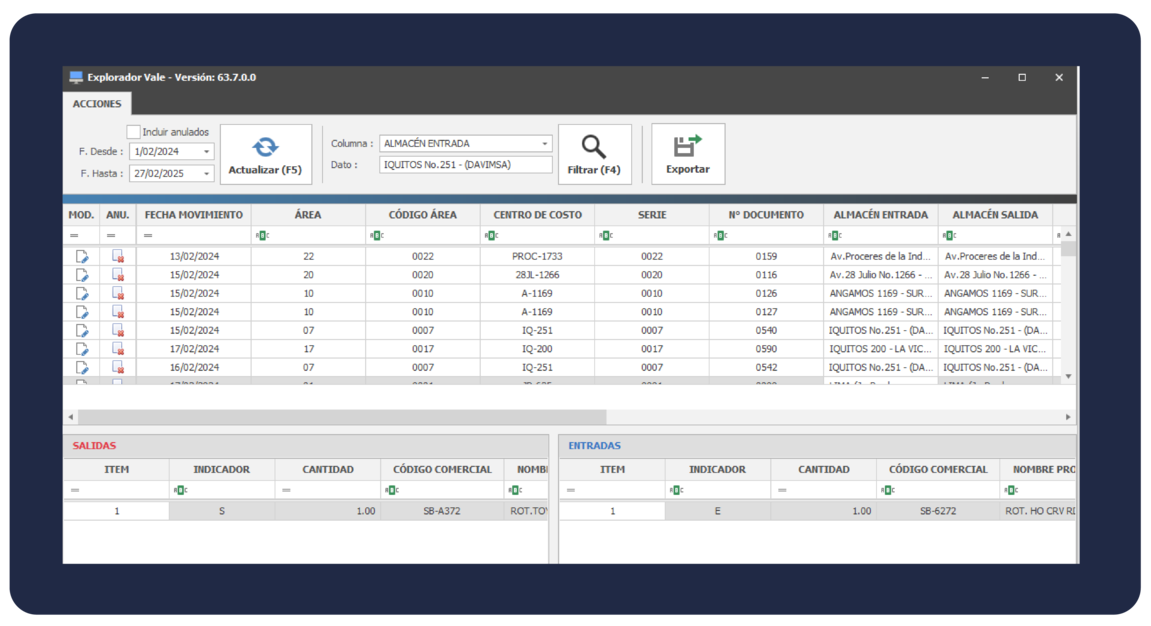Open the F. Hasta date dropdown

(x=207, y=174)
